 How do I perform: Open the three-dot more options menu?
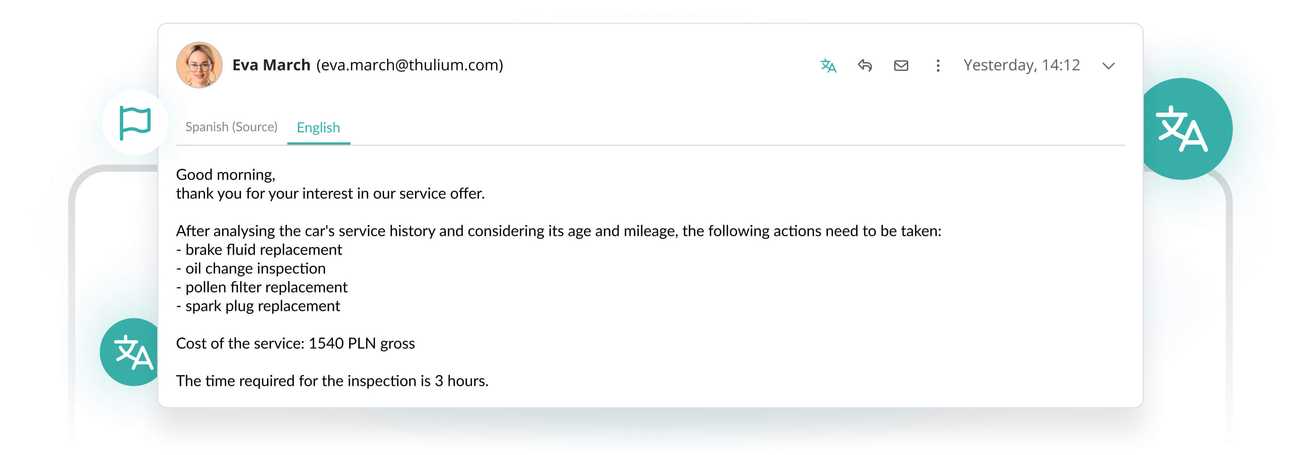pyautogui.click(x=938, y=66)
